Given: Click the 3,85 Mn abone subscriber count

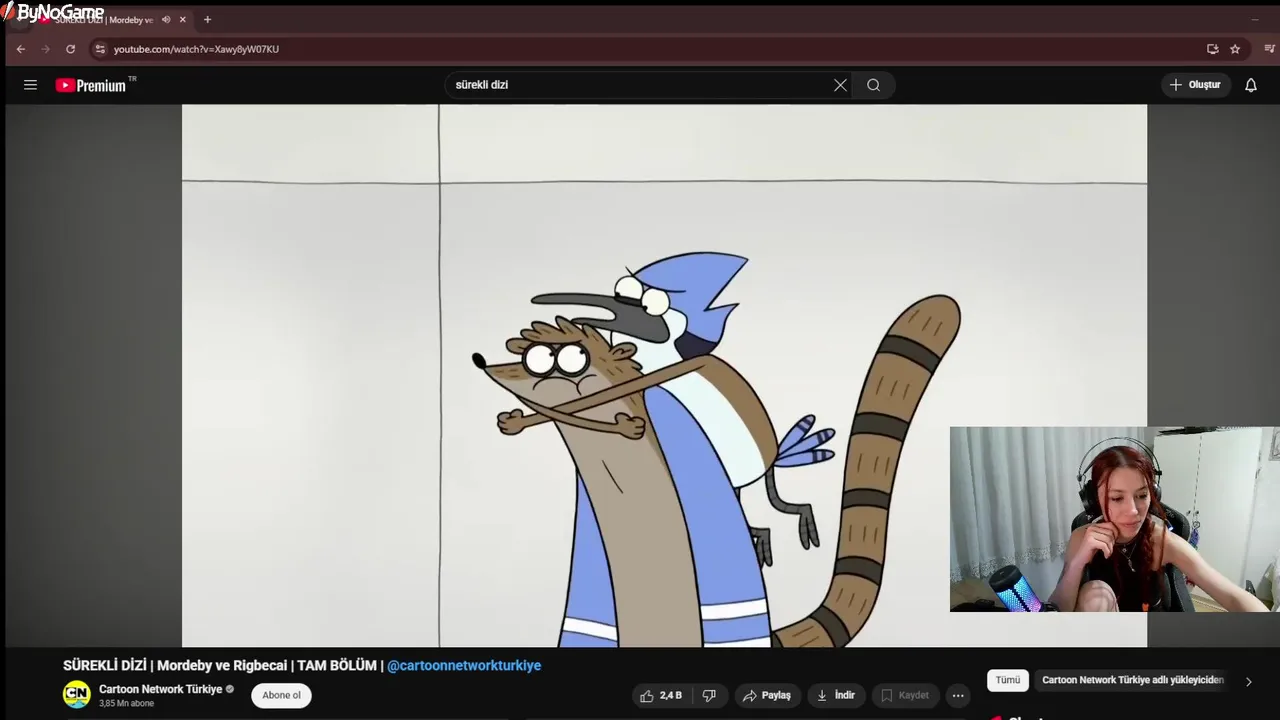Looking at the screenshot, I should pos(127,703).
